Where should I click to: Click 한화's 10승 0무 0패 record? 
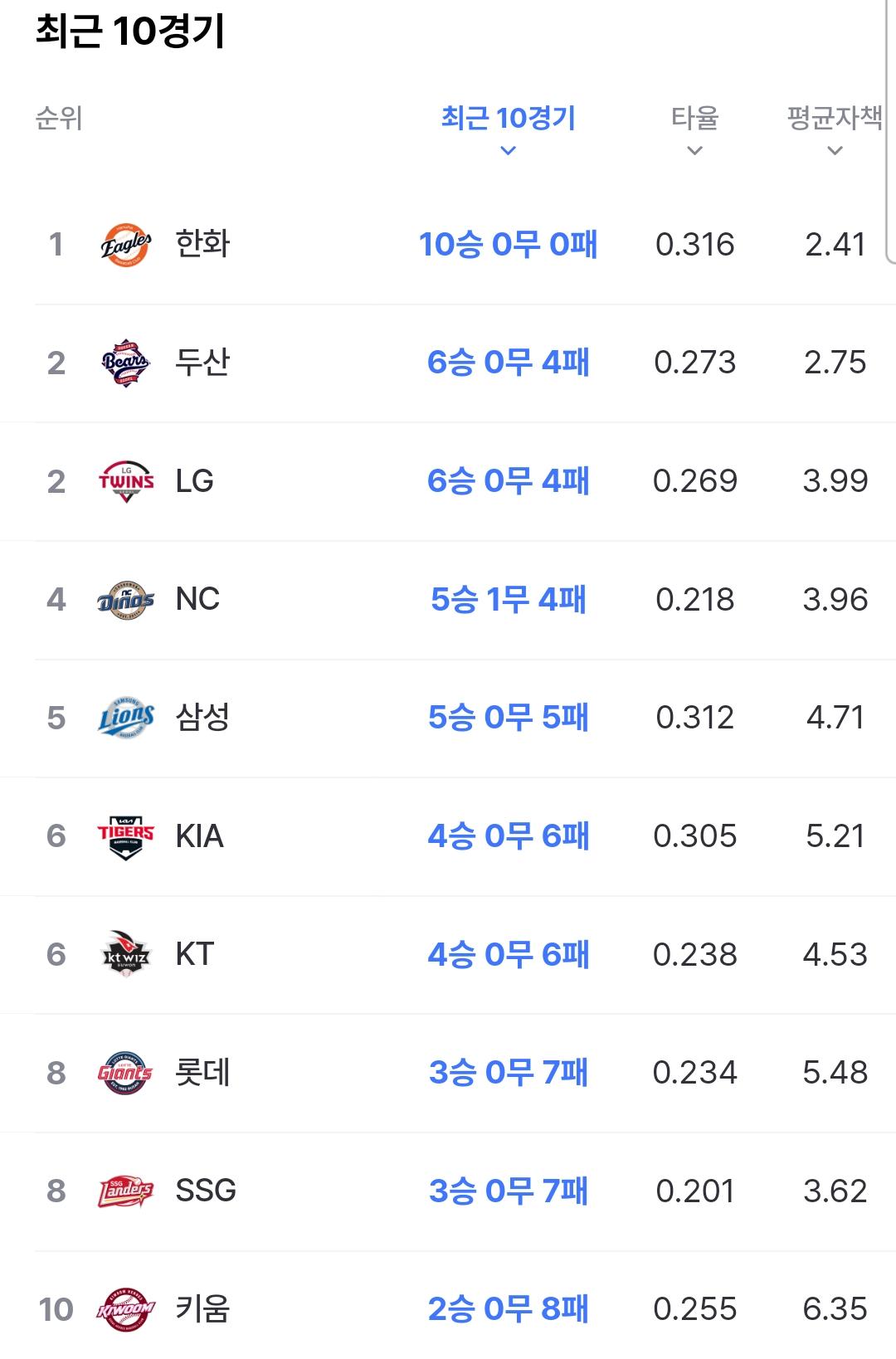(509, 245)
